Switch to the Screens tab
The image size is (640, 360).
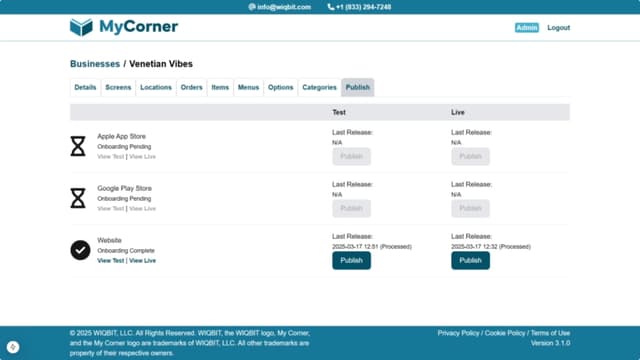tap(118, 87)
